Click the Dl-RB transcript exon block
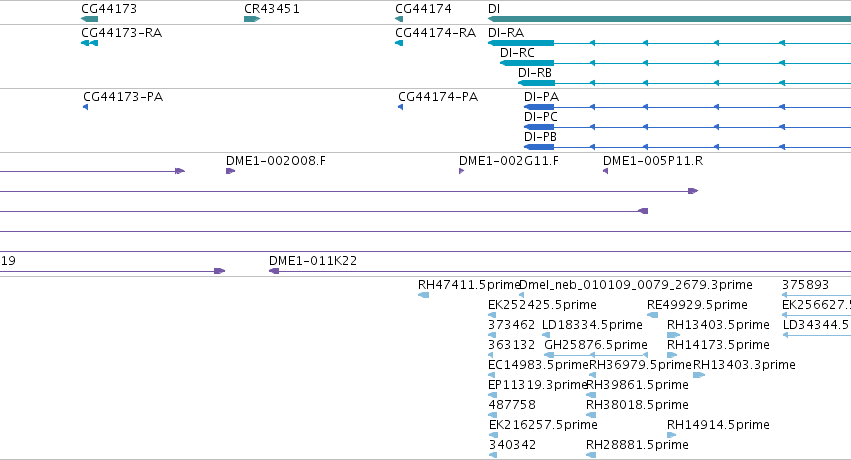The height and width of the screenshot is (460, 851). click(536, 83)
